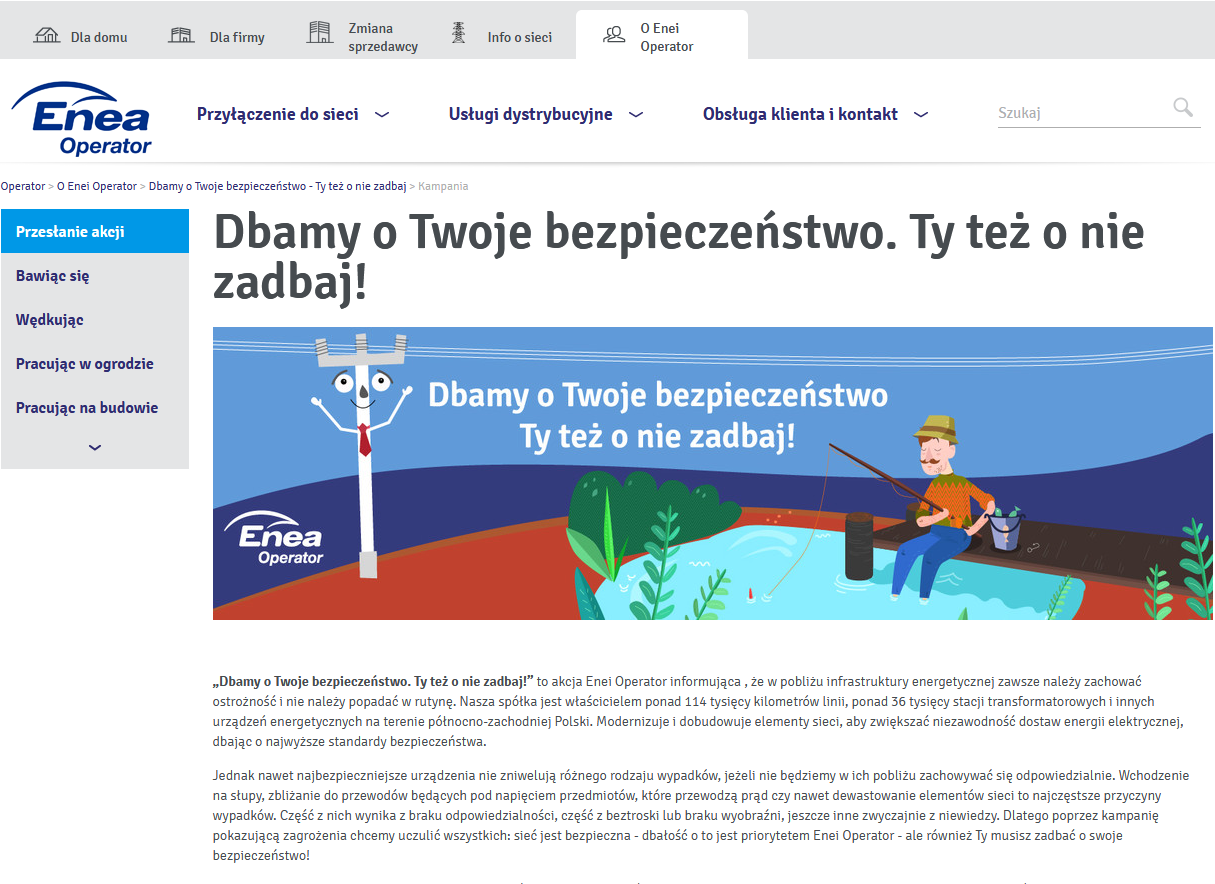Open Dbamy o Twoje bezpieczeństwo breadcrumb link
The height and width of the screenshot is (884, 1215).
click(277, 186)
